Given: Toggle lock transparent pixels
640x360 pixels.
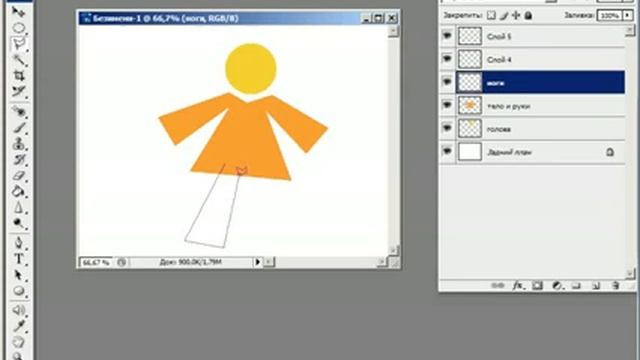Looking at the screenshot, I should (x=491, y=16).
